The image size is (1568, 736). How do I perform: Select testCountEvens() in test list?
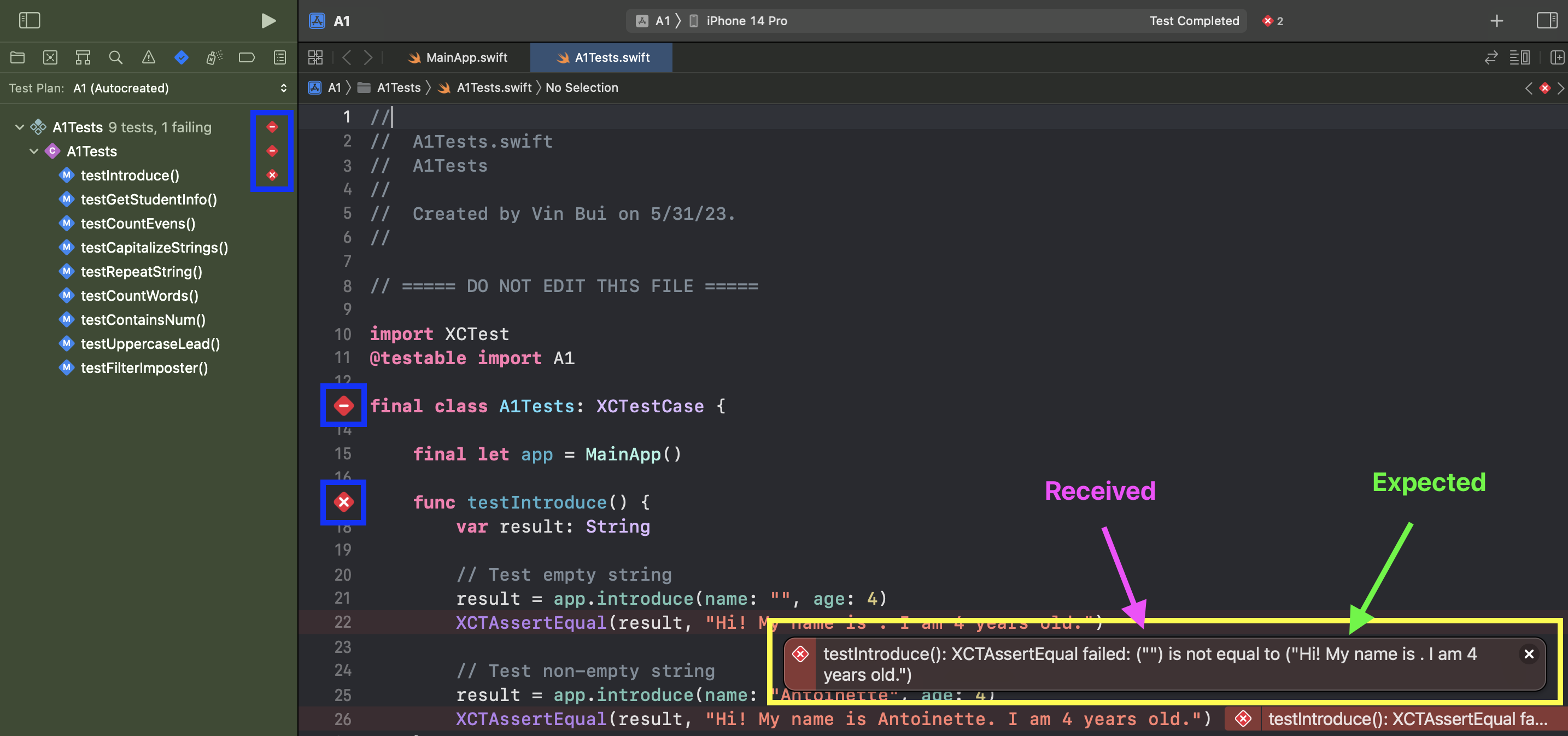pos(138,224)
